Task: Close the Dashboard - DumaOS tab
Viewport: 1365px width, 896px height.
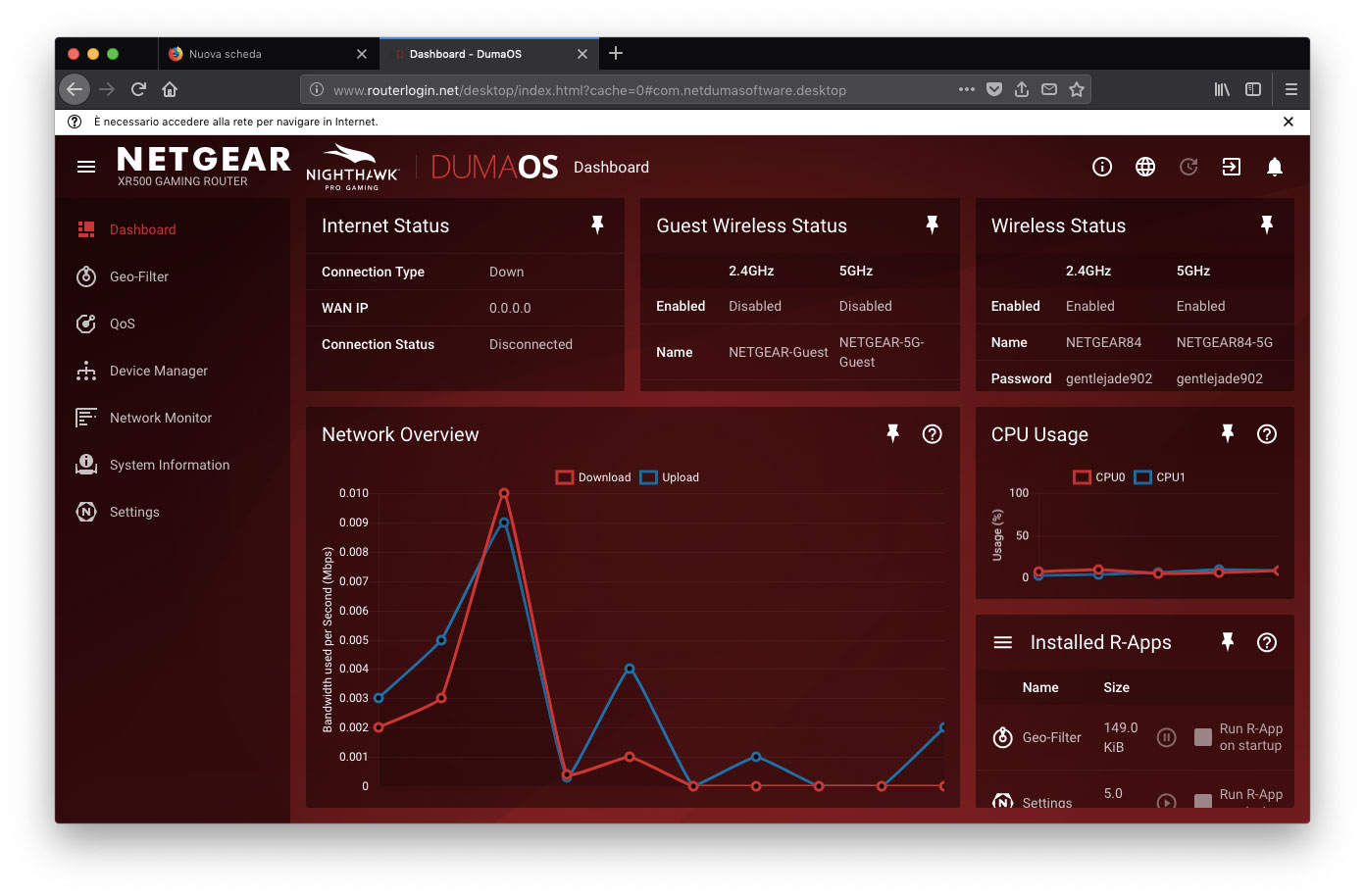Action: coord(582,54)
